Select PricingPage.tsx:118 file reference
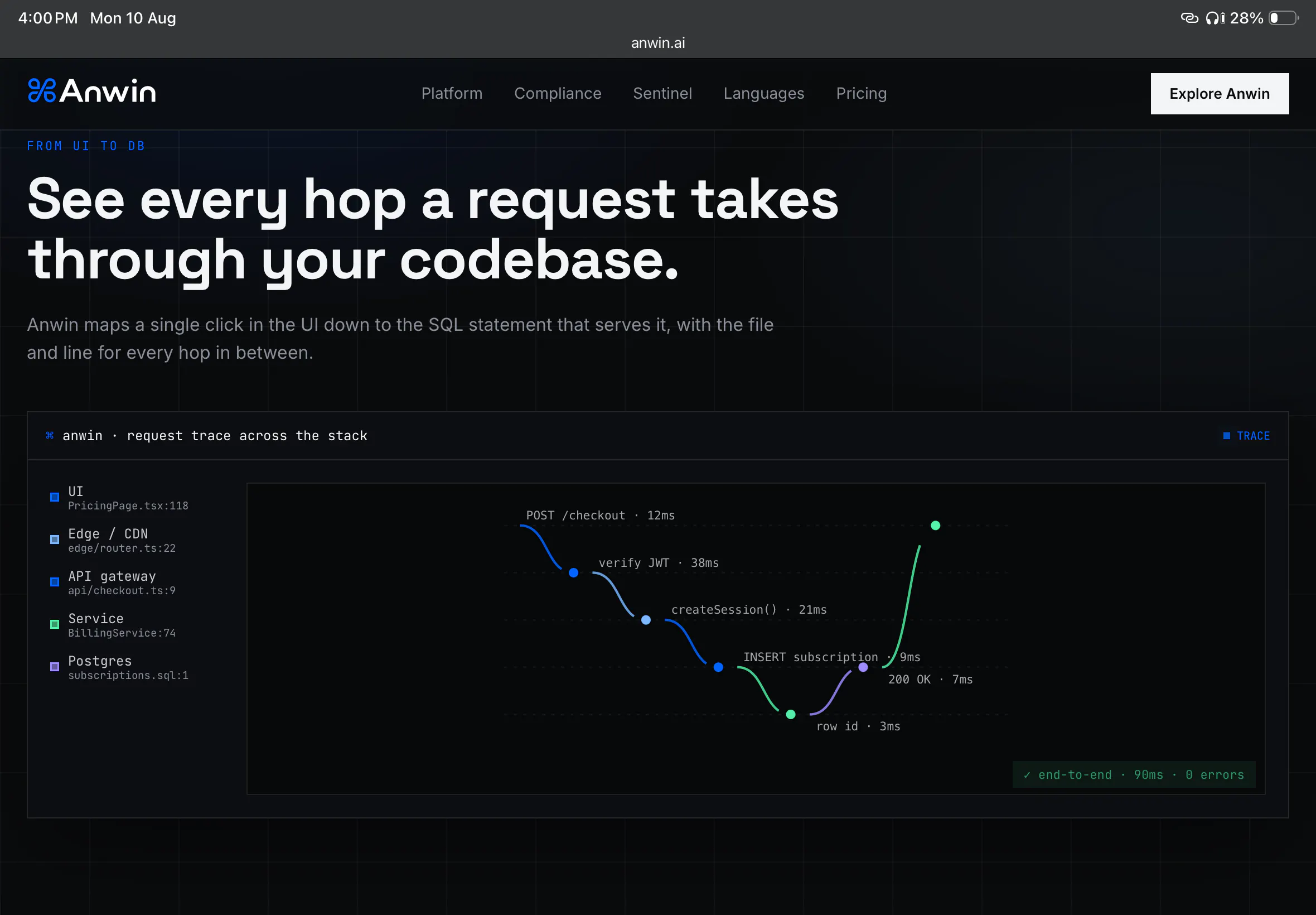1316x915 pixels. pos(128,505)
